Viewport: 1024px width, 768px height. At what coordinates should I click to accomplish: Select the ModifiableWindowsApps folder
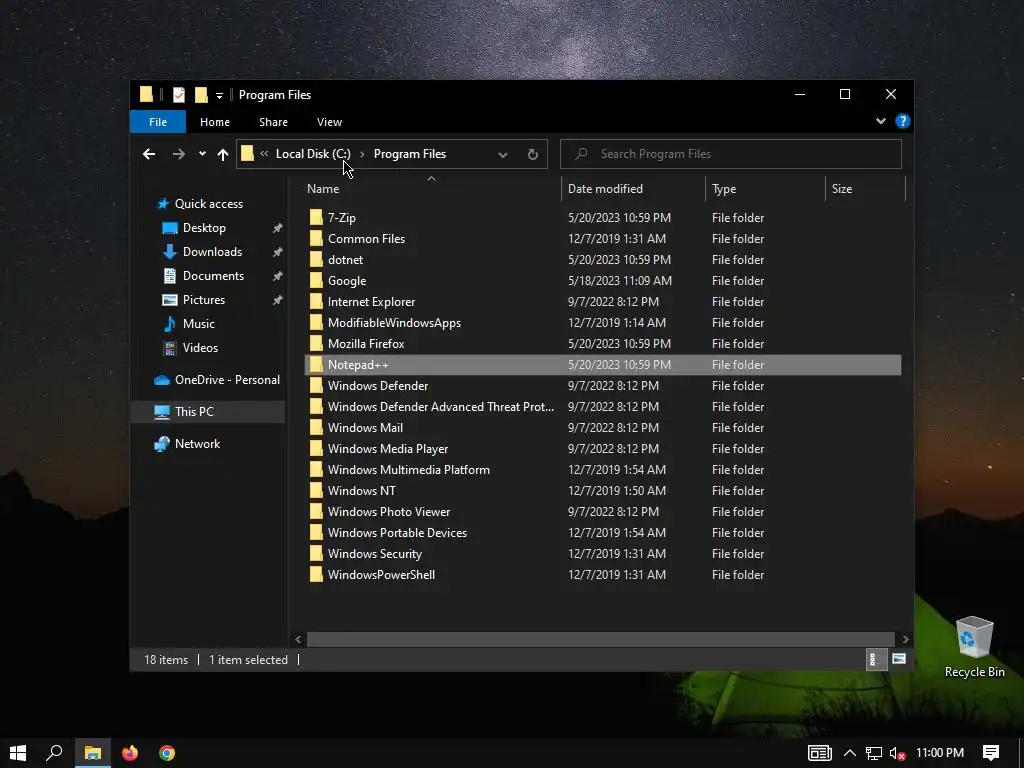coord(394,323)
